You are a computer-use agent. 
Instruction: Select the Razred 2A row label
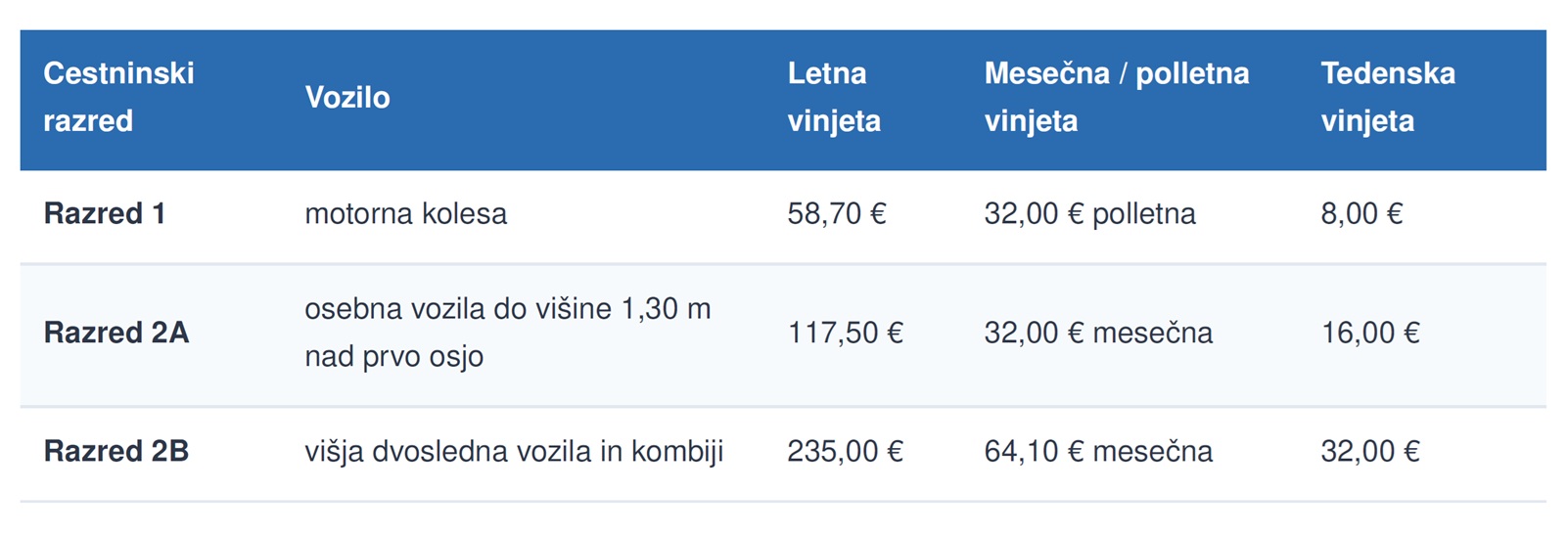tap(116, 333)
